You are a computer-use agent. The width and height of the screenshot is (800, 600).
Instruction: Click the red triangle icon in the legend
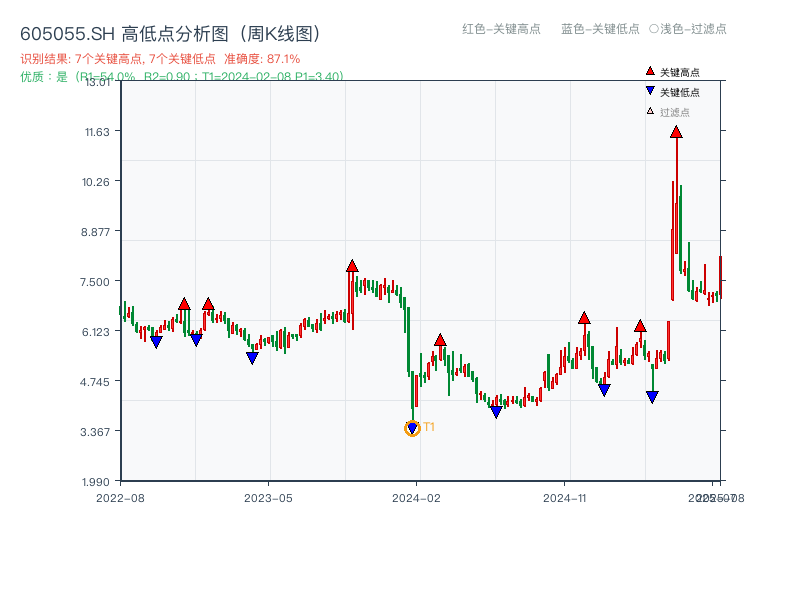650,72
